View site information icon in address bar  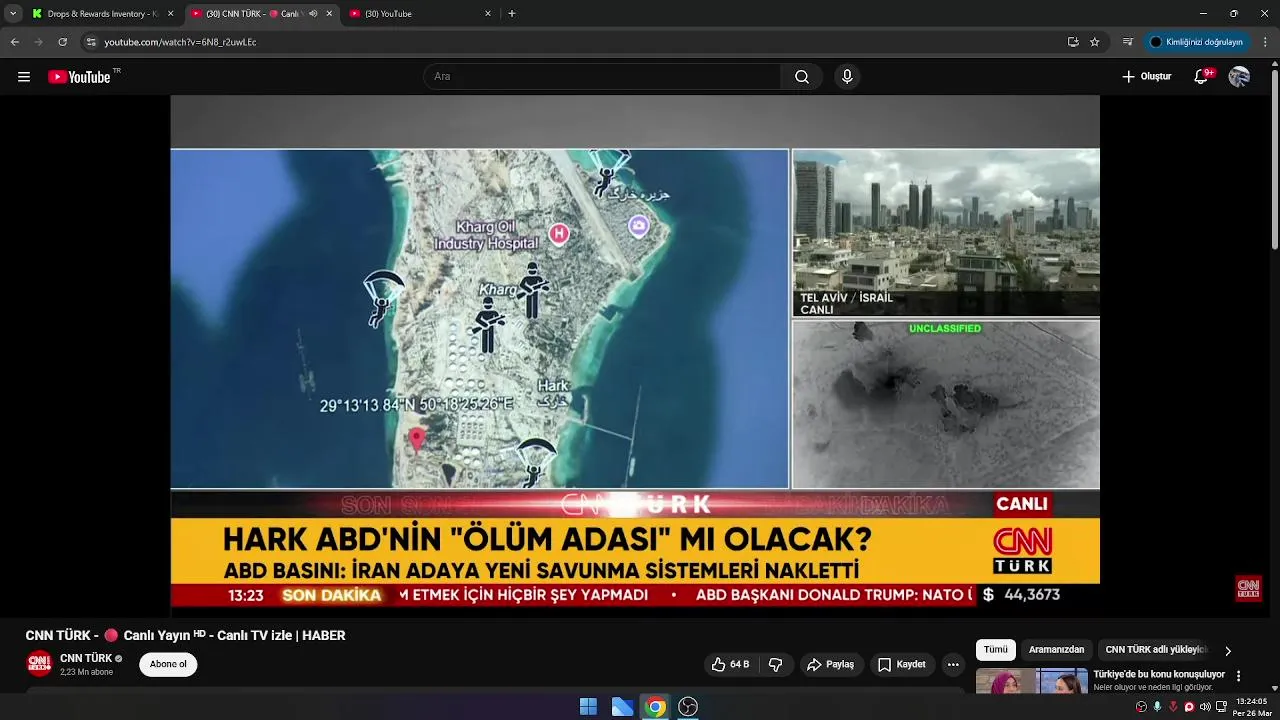tap(91, 42)
